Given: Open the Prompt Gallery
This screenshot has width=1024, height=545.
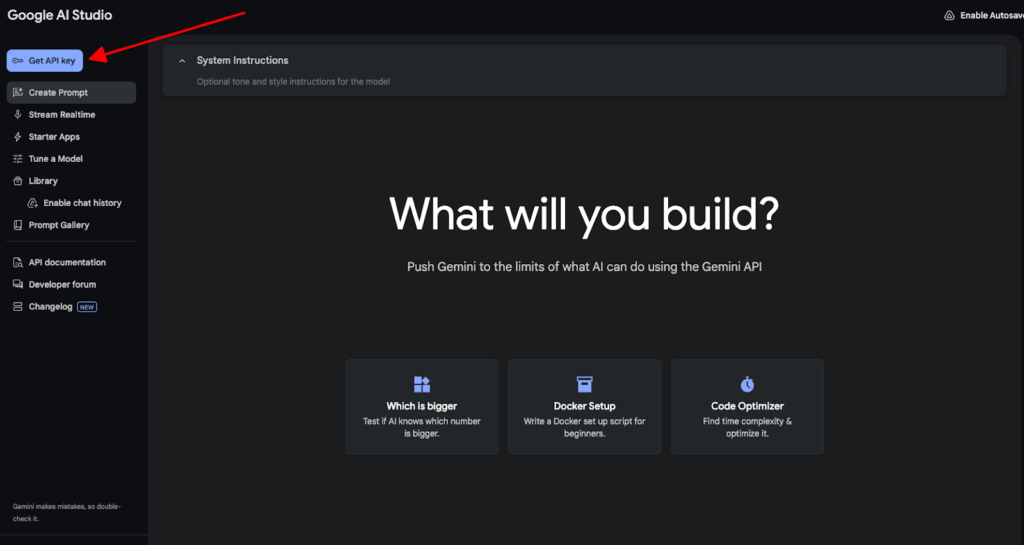Looking at the screenshot, I should (71, 225).
